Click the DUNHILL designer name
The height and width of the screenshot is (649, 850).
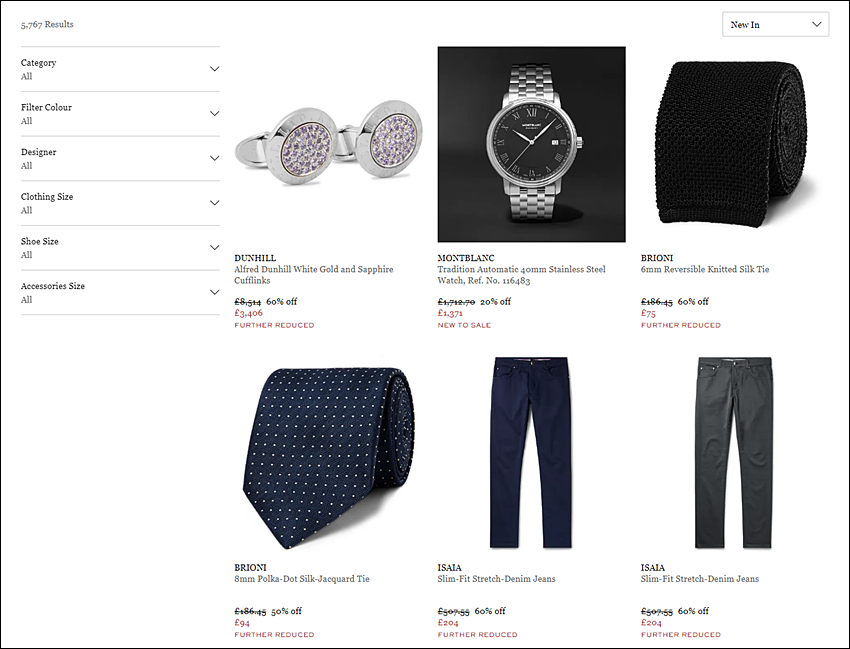255,258
